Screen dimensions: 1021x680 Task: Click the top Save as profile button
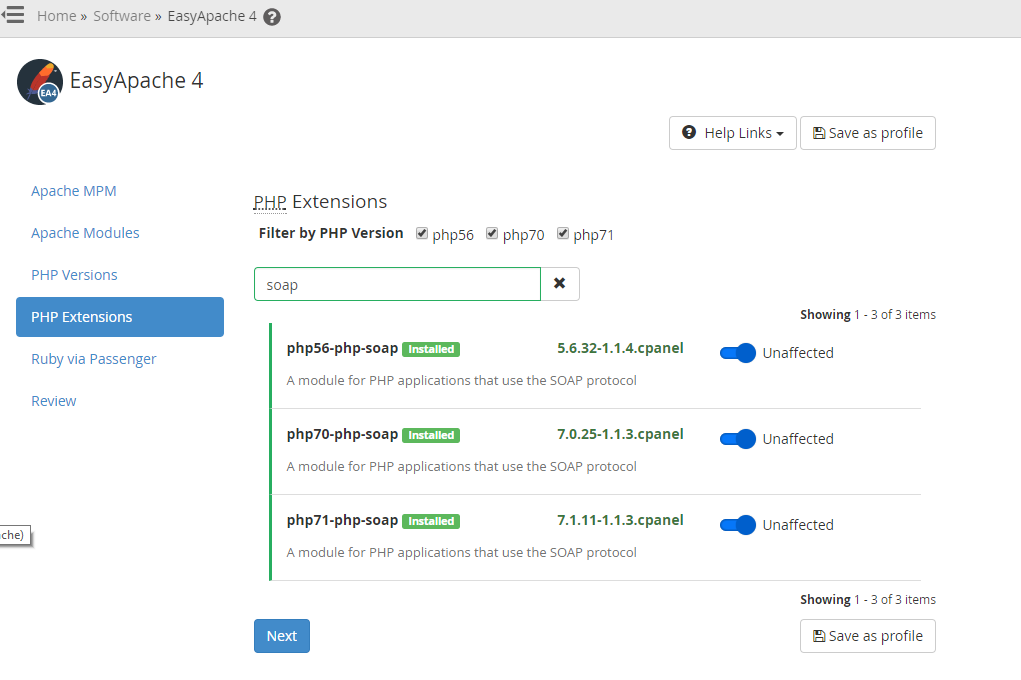point(868,133)
